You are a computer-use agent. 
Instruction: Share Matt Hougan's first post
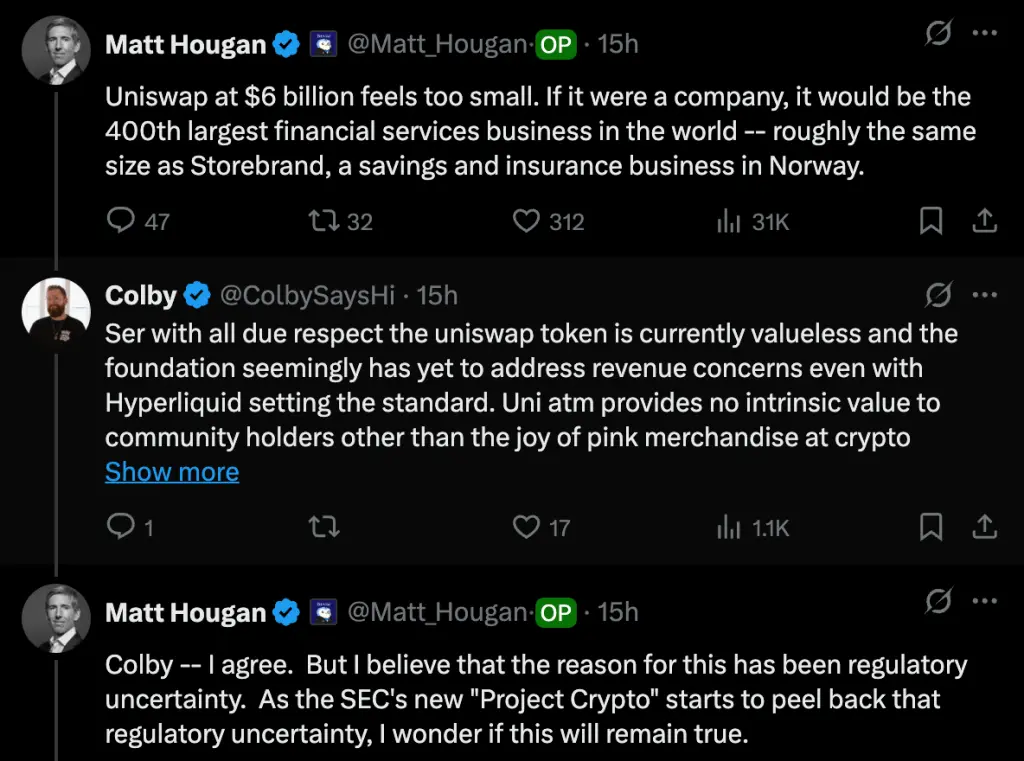[984, 221]
